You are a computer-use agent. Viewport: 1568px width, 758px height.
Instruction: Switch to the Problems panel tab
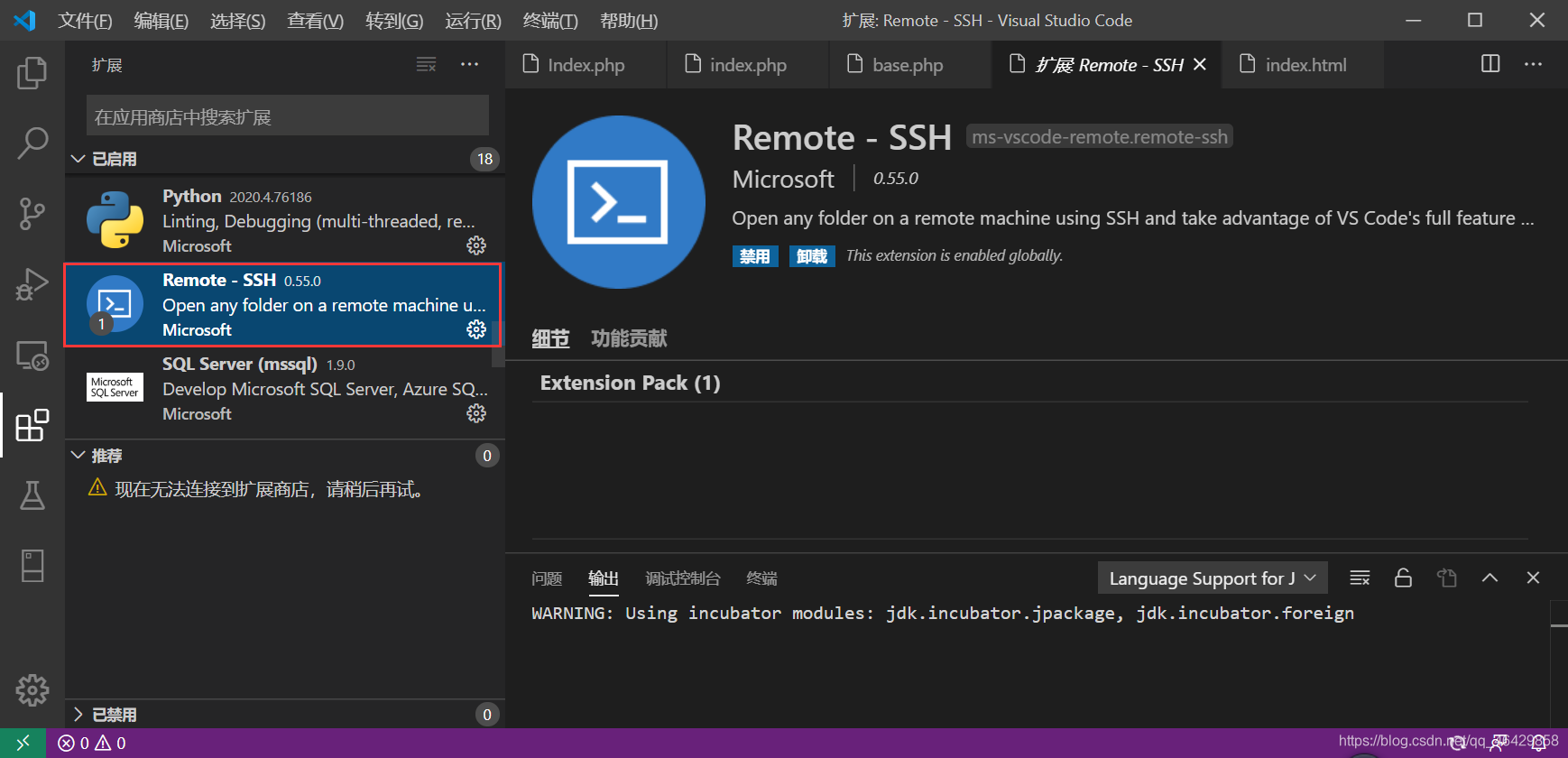pos(547,578)
